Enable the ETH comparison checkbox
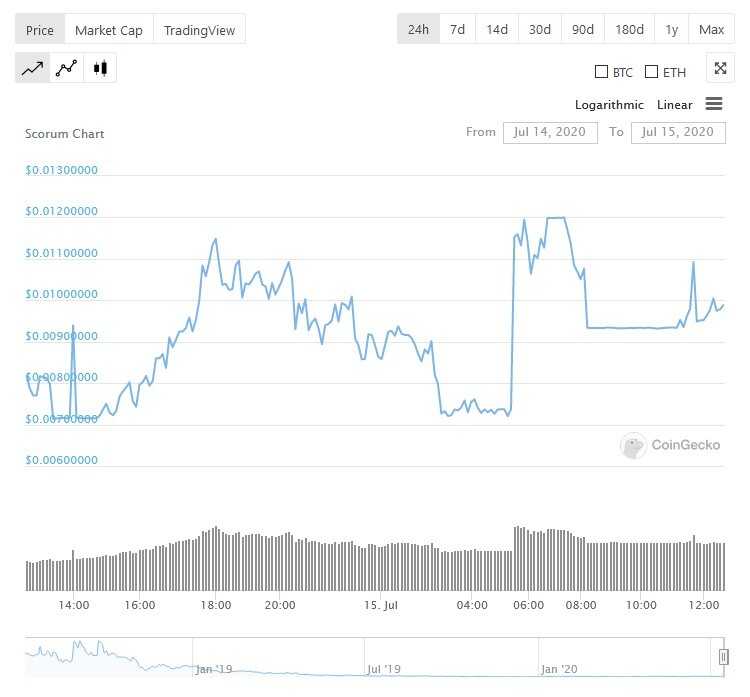Image resolution: width=750 pixels, height=697 pixels. coord(651,72)
